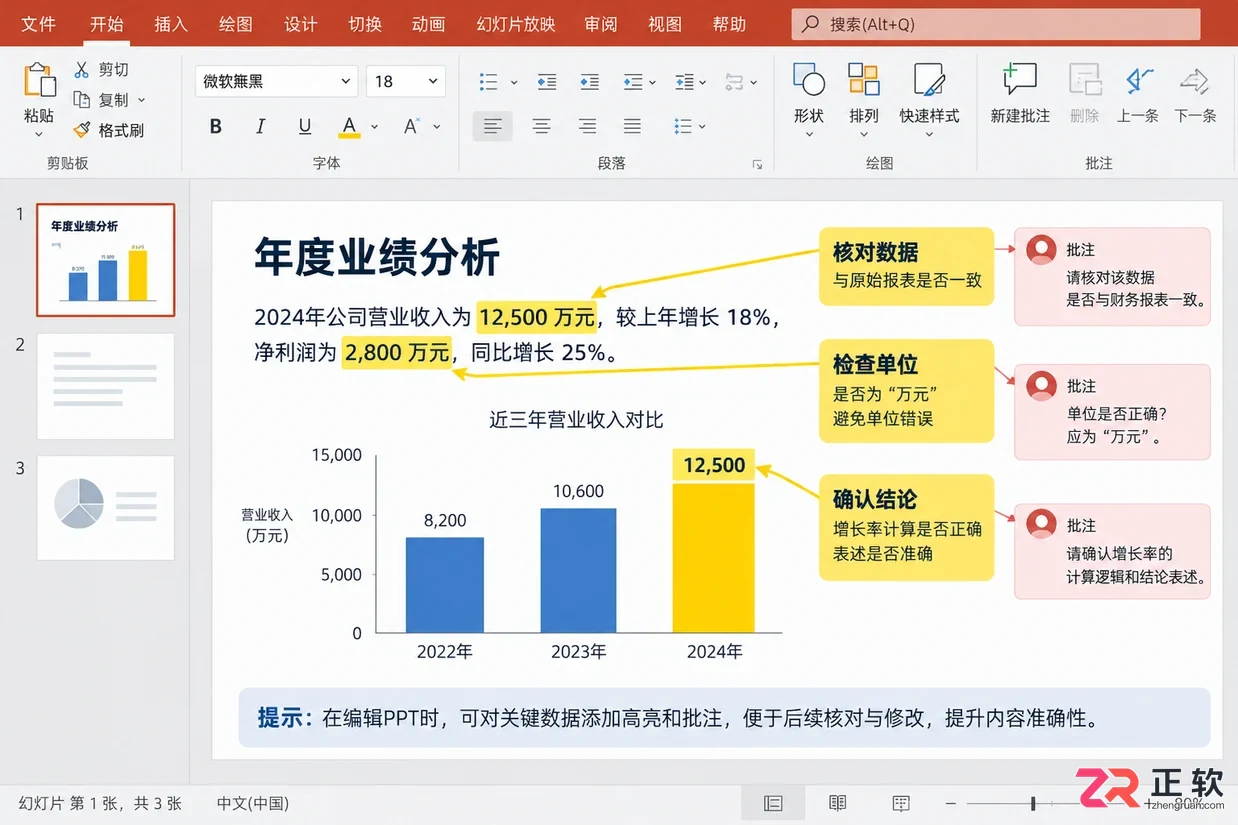Click the 粘贴 (Paste) clipboard icon
This screenshot has width=1238, height=825.
point(39,82)
